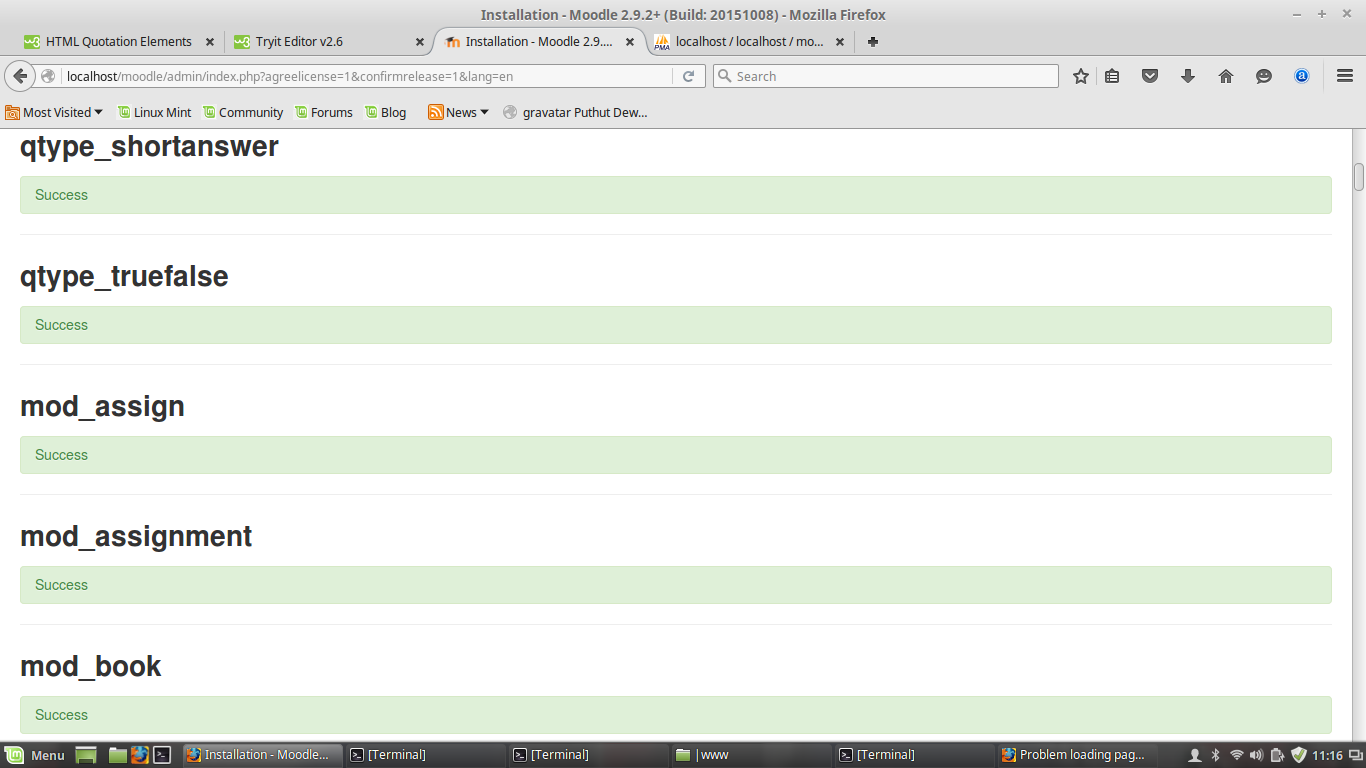Image resolution: width=1366 pixels, height=768 pixels.
Task: Switch to Tryit Editor v2.6 tab
Action: (x=329, y=42)
